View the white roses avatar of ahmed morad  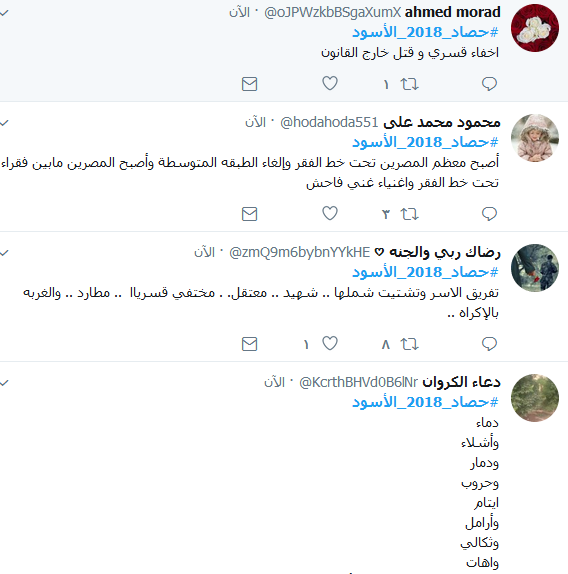(x=535, y=28)
